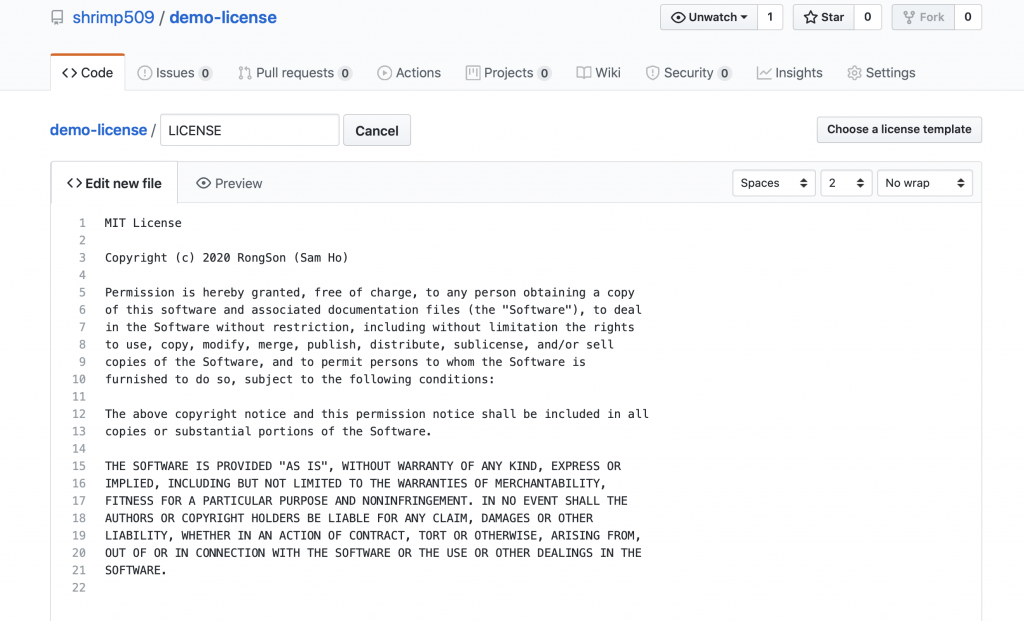Open the demo-license repository title link
This screenshot has height=621, width=1024.
point(223,18)
